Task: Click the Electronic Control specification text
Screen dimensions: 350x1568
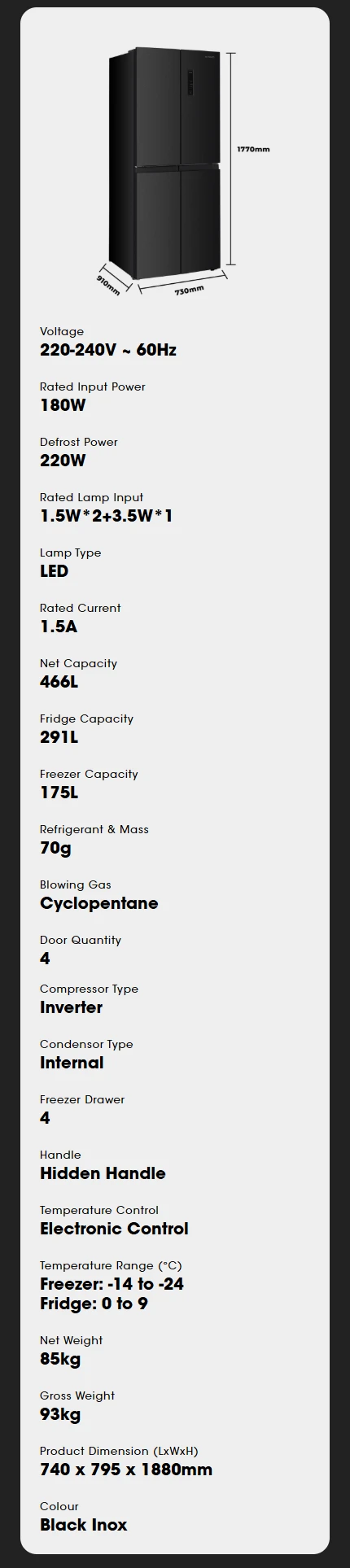Action: pyautogui.click(x=114, y=1229)
